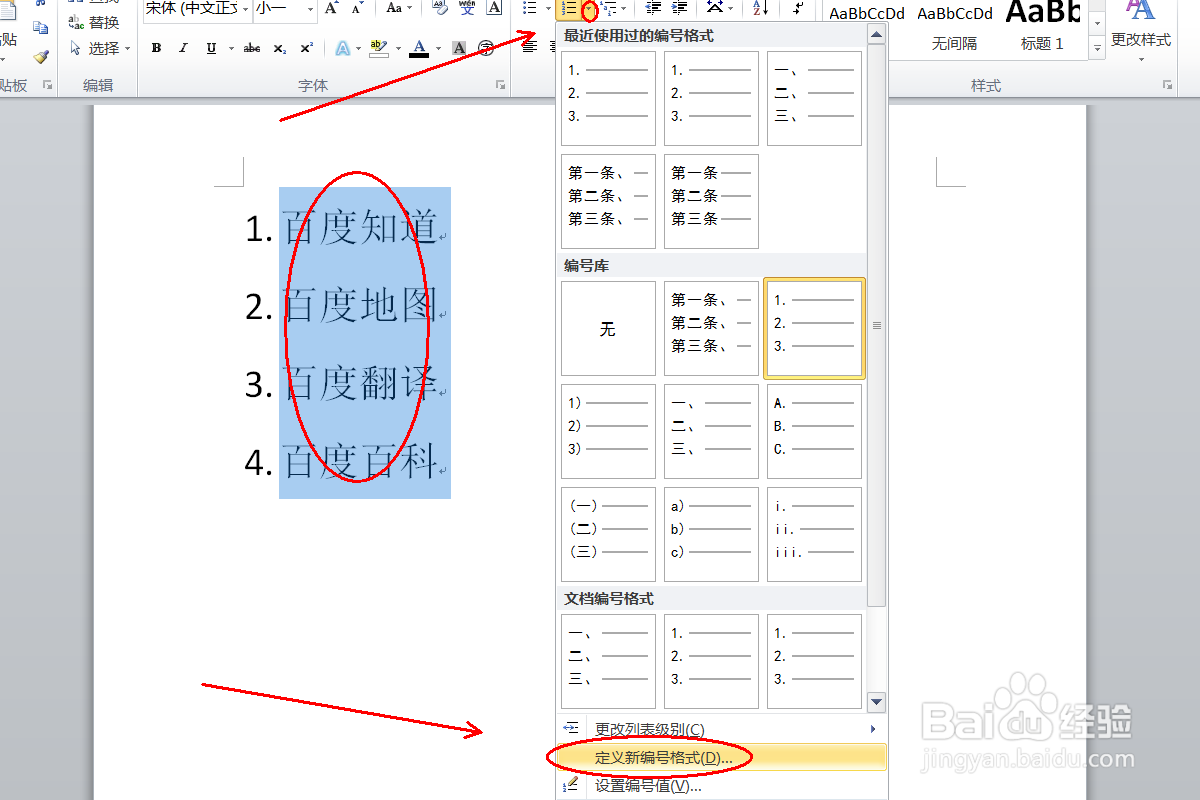This screenshot has width=1200, height=800.
Task: Click the Copy icon in clipboard group
Action: tap(40, 27)
